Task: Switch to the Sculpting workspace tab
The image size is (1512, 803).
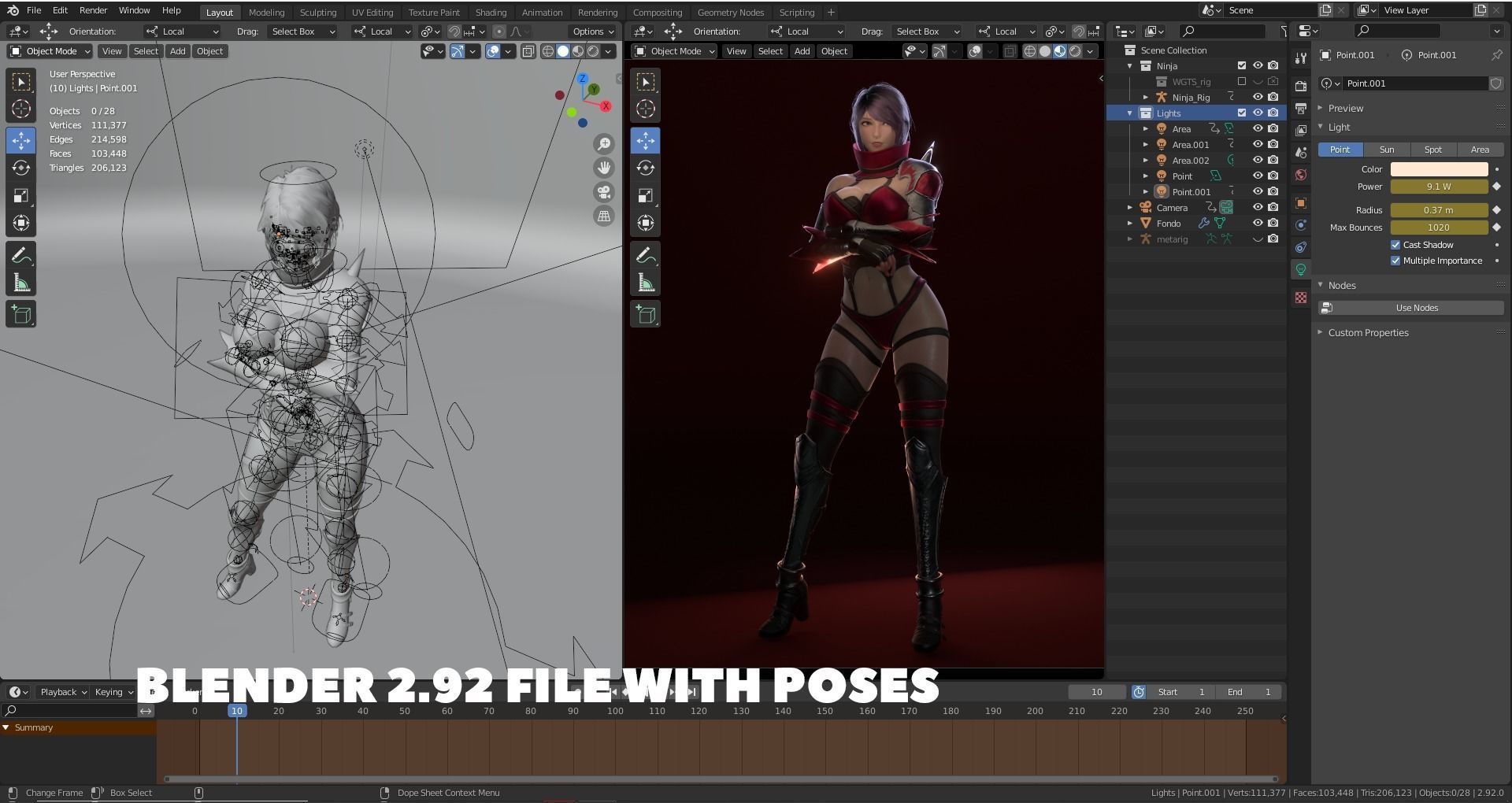Action: click(x=317, y=13)
